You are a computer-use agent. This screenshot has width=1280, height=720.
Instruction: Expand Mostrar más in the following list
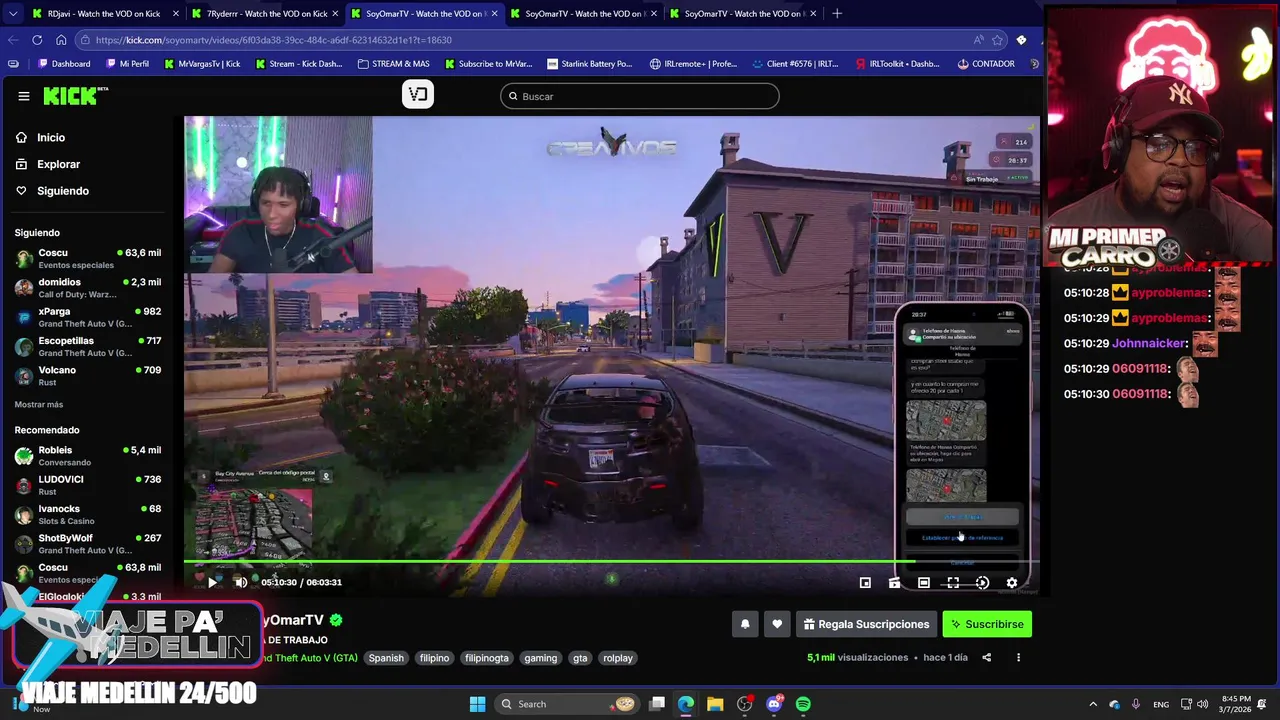38,404
